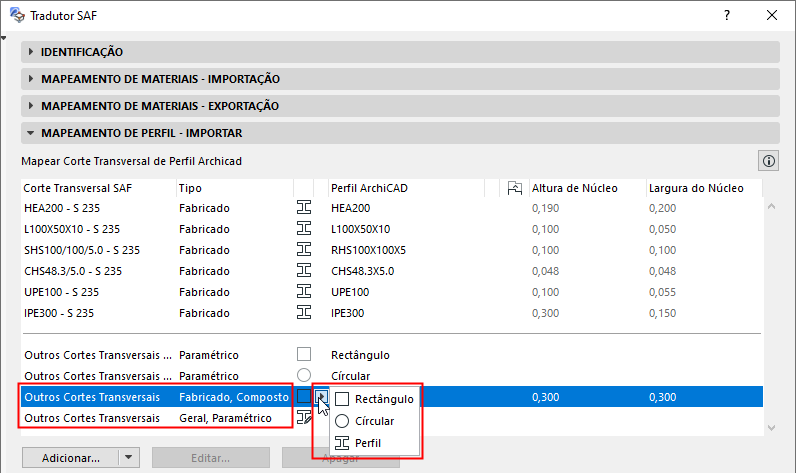796x473 pixels.
Task: Select the IPE300 - S 235 row
Action: point(392,313)
